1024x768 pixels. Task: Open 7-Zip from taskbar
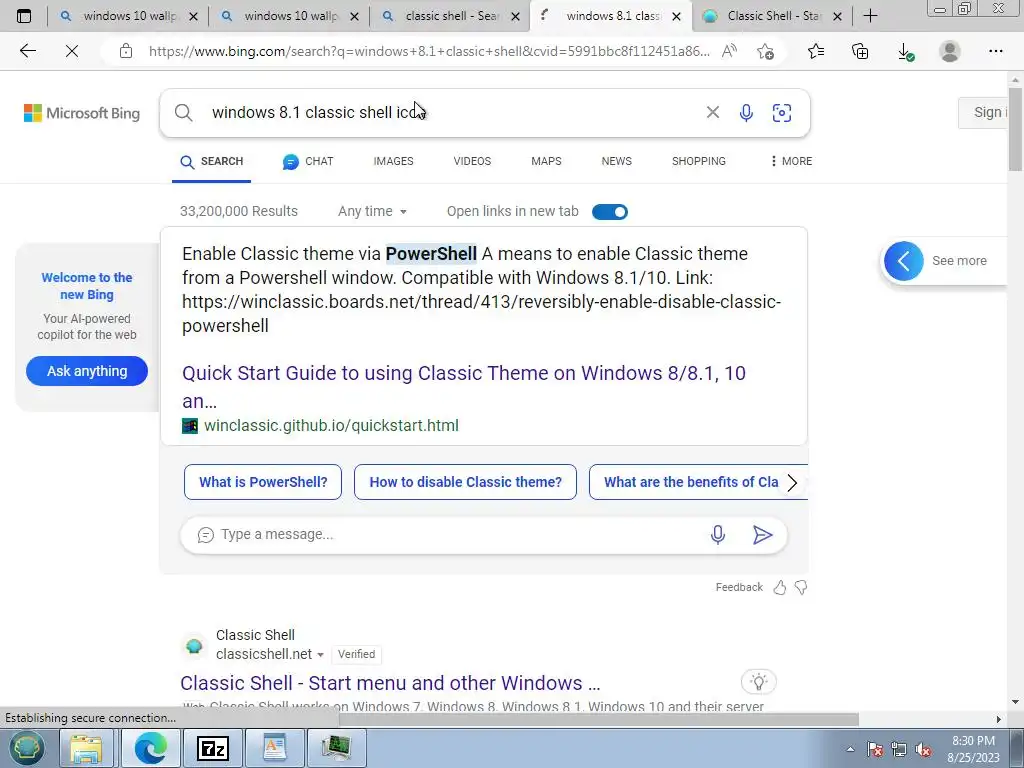[x=213, y=748]
